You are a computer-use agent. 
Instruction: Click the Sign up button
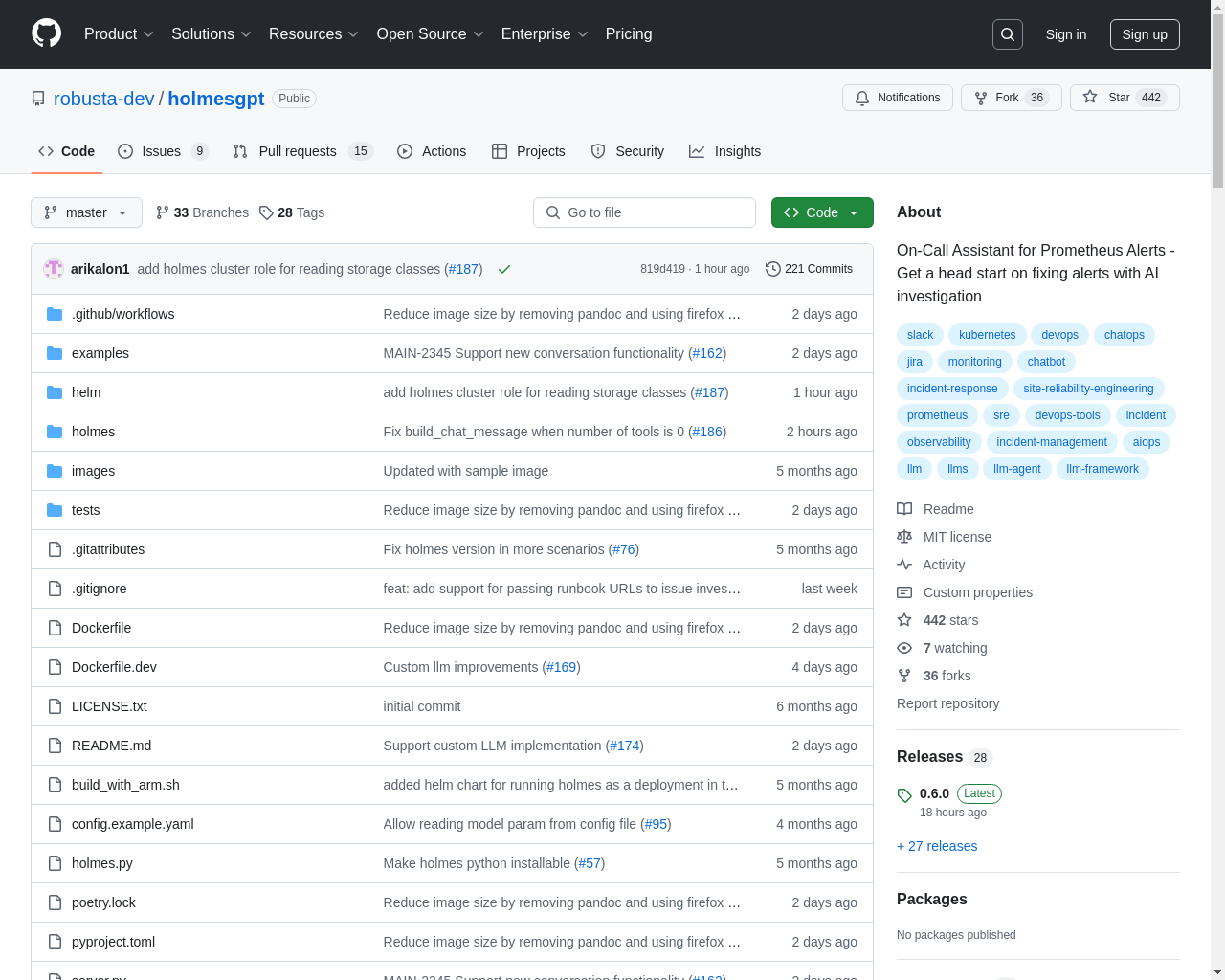(1145, 34)
